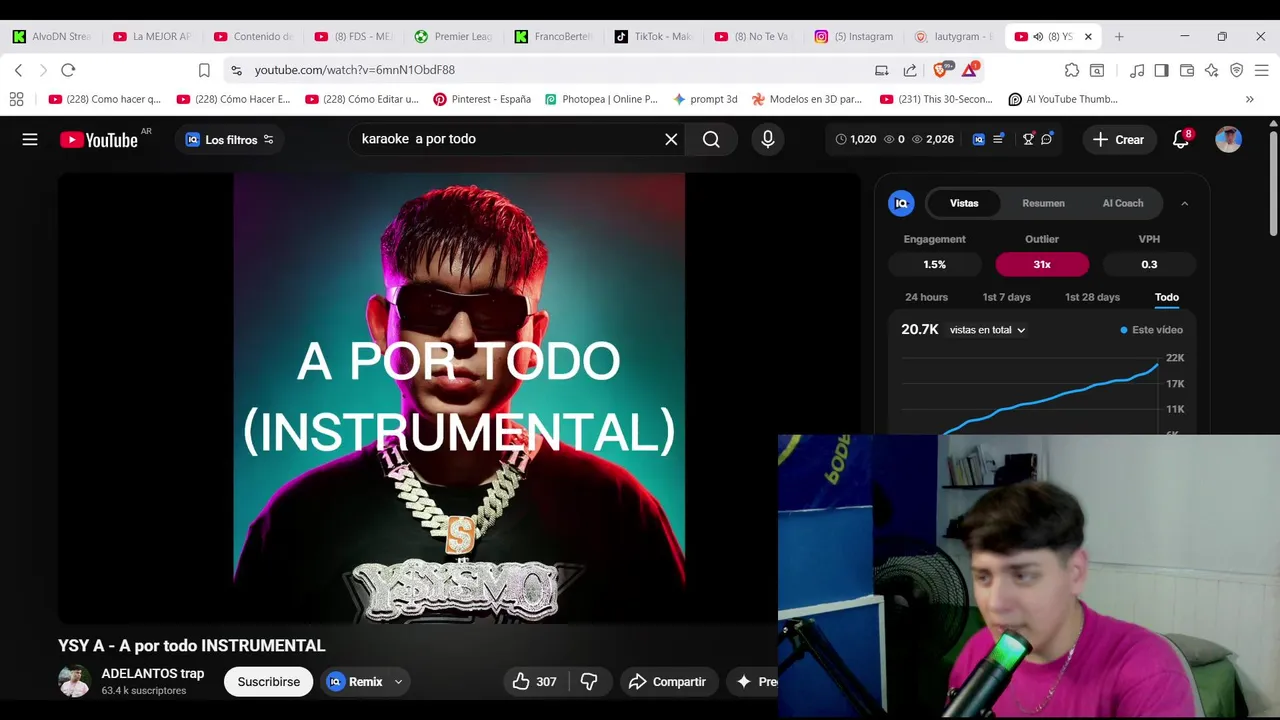
Task: Open the browser apps grid icon
Action: [x=16, y=99]
